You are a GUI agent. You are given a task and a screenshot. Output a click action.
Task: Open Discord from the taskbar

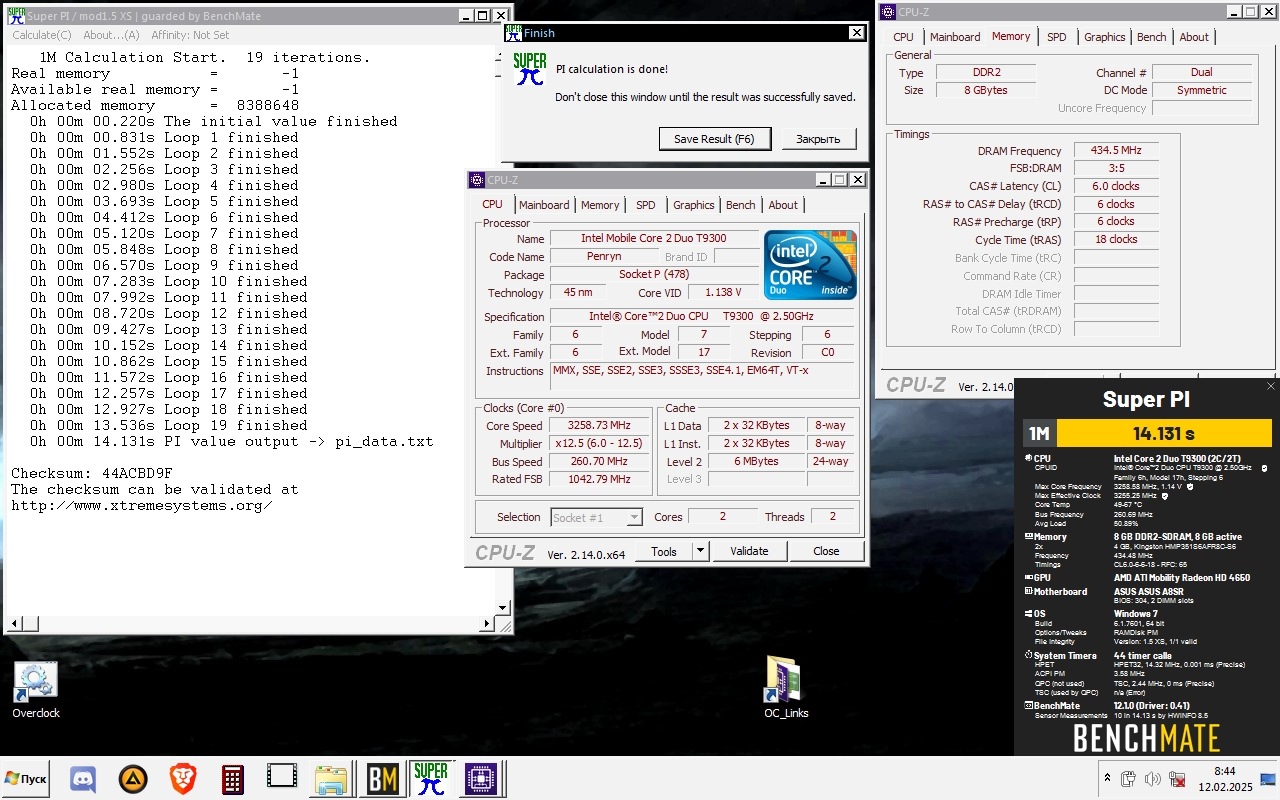tap(83, 778)
